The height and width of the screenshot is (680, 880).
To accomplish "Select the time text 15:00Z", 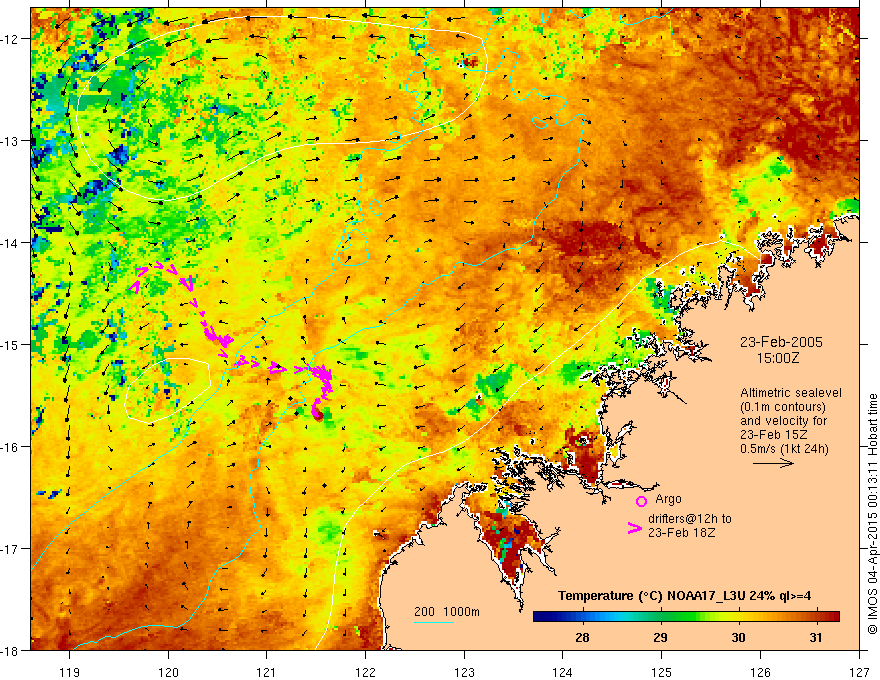I will point(777,358).
